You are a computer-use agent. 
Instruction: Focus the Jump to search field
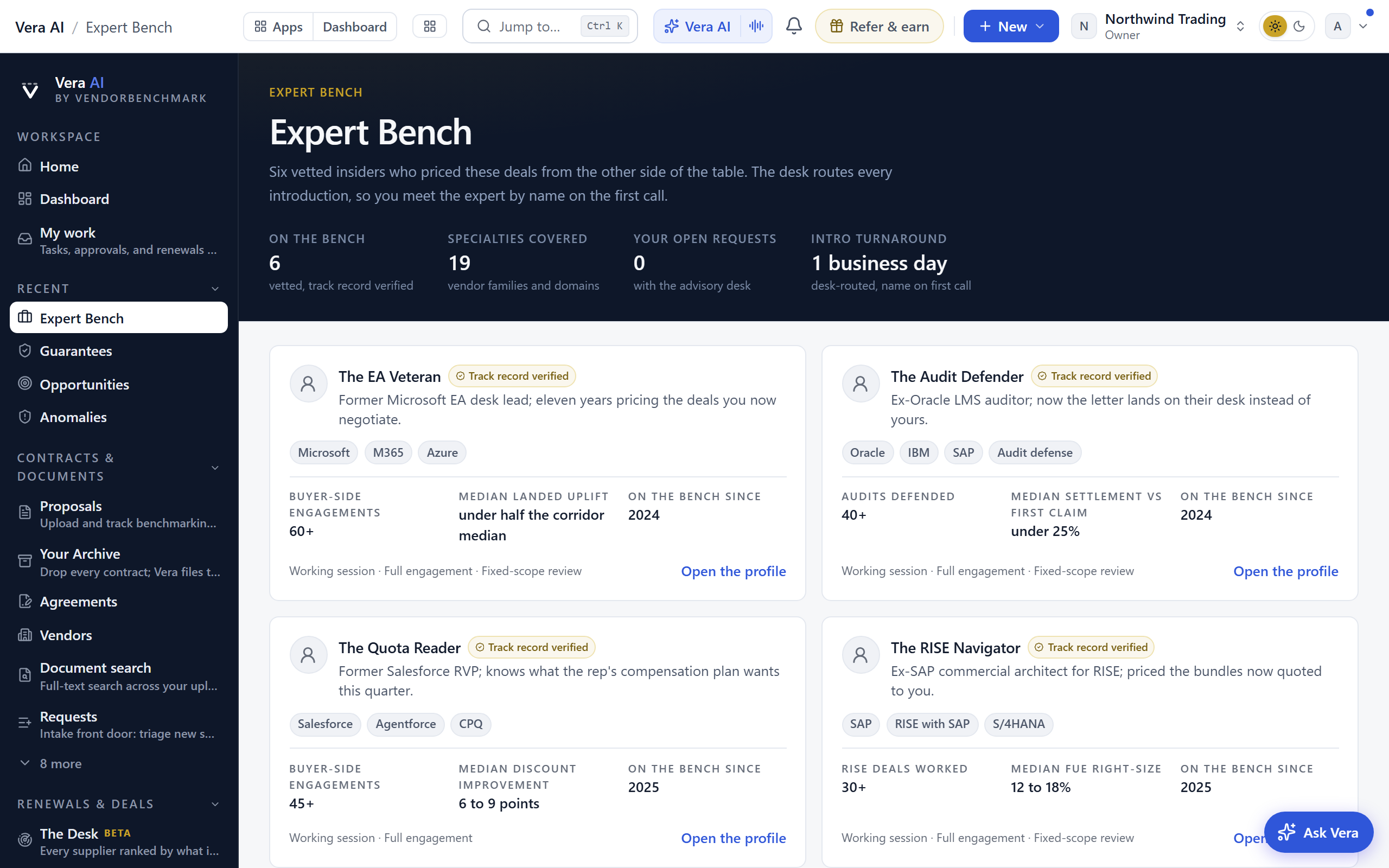coord(550,27)
